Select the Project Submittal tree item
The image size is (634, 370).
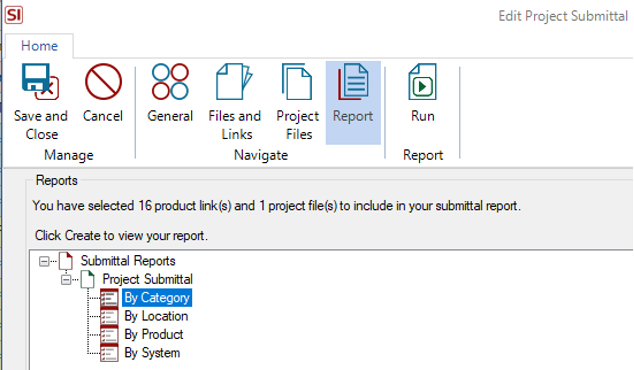click(148, 279)
